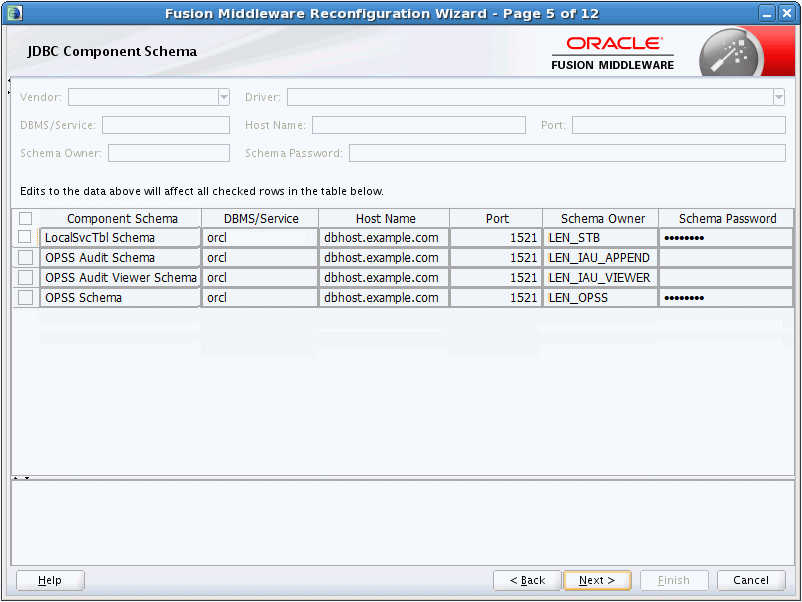
Task: Click the Cancel button
Action: click(751, 580)
